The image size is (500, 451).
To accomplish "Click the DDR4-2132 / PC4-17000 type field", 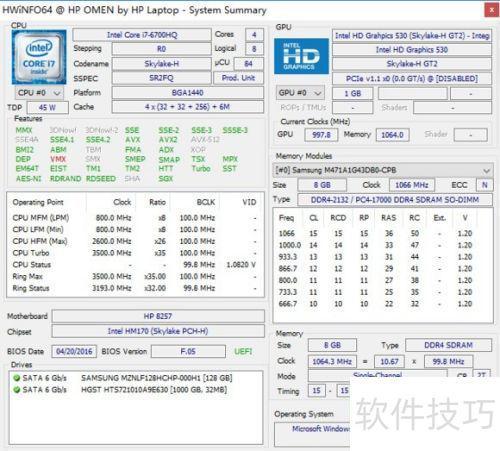I will [x=395, y=200].
